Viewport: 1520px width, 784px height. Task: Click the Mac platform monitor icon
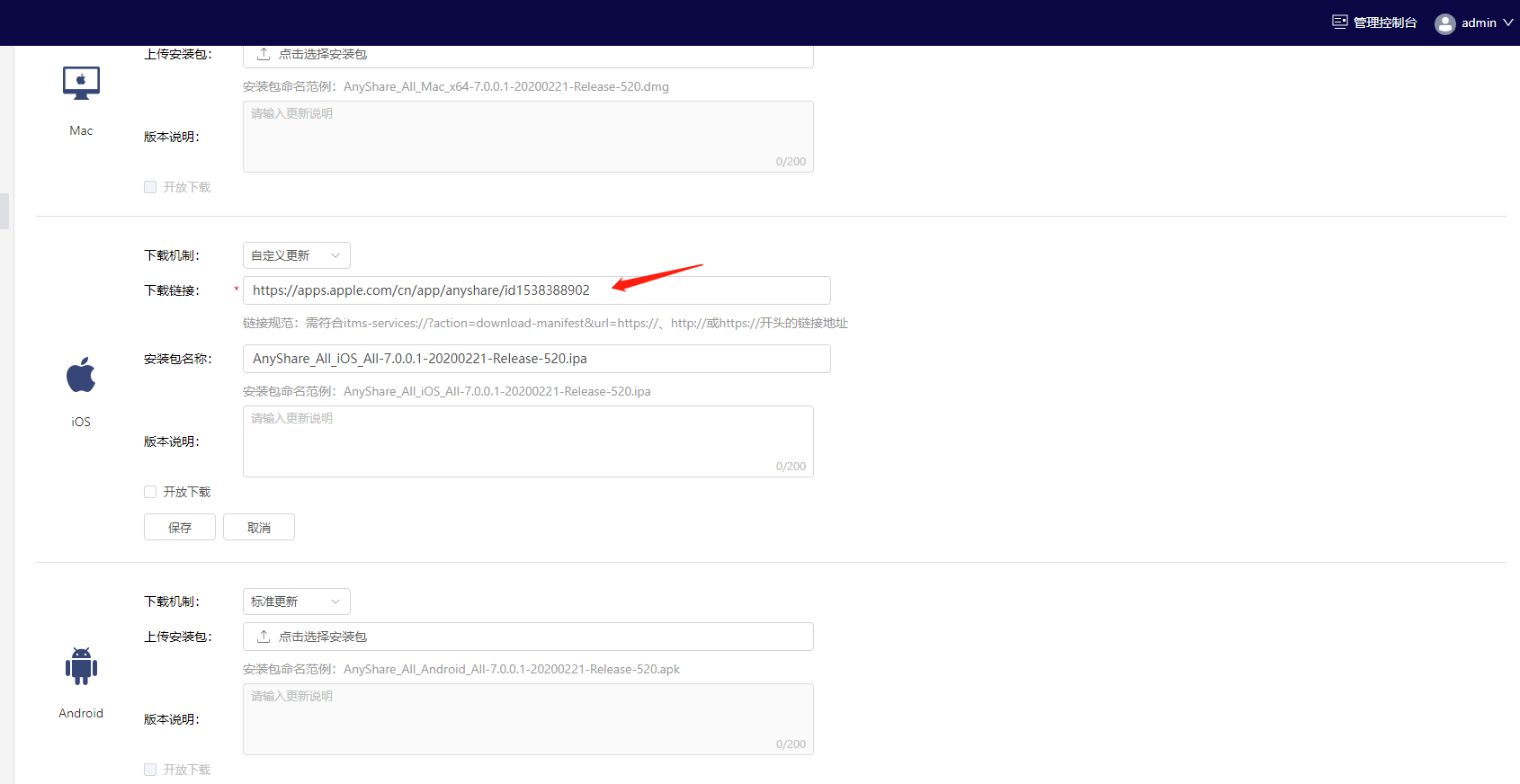pos(81,83)
